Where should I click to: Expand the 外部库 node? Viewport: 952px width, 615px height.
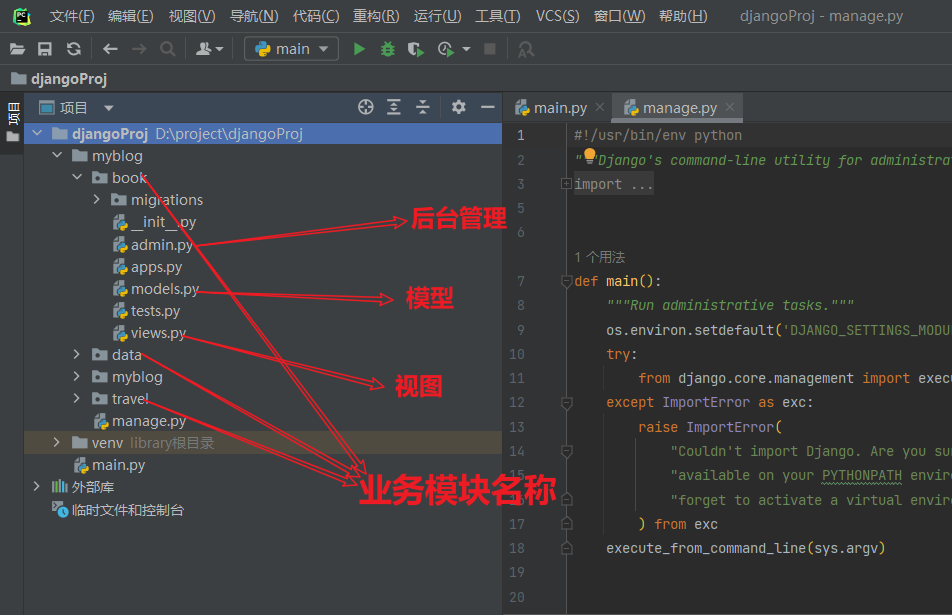[36, 486]
